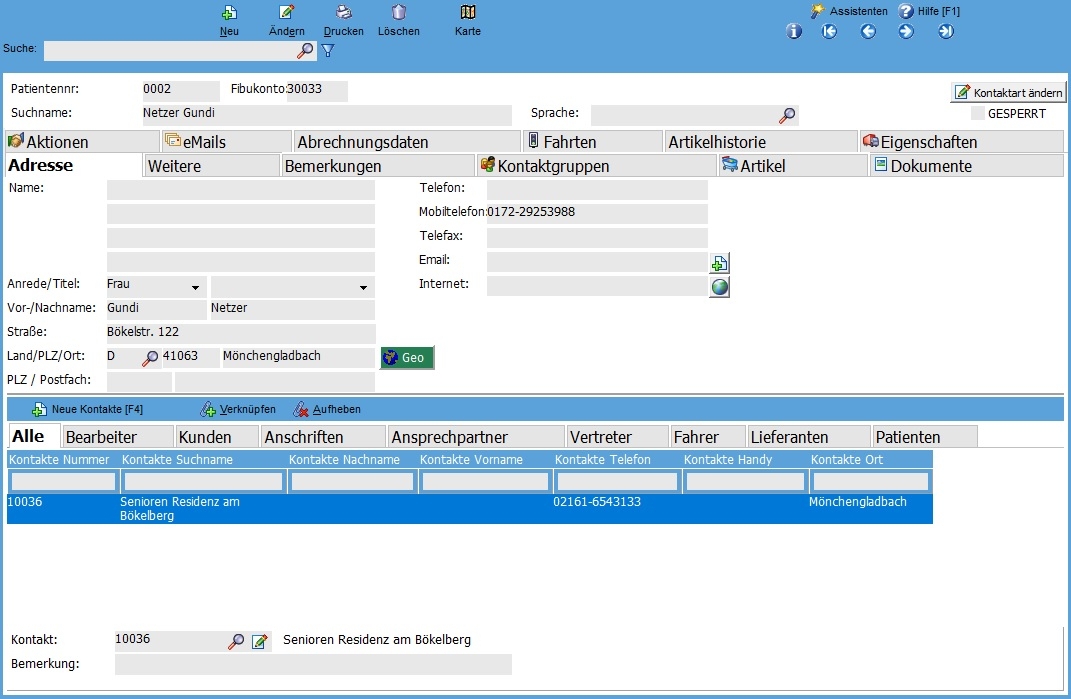This screenshot has width=1071, height=699.
Task: Click the Kontakte Telefon column header
Action: click(x=617, y=460)
